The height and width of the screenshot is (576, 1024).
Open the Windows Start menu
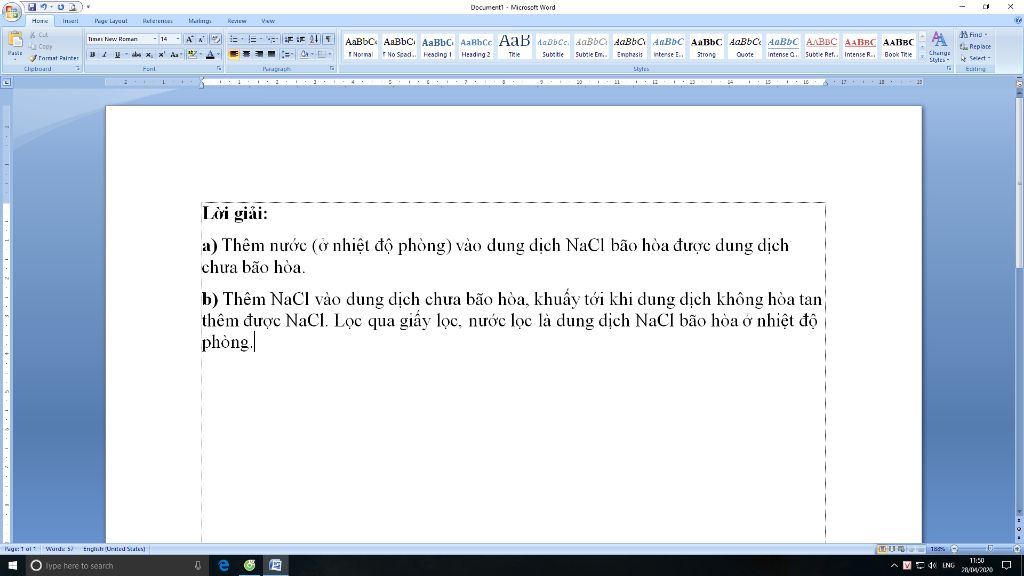pyautogui.click(x=12, y=566)
